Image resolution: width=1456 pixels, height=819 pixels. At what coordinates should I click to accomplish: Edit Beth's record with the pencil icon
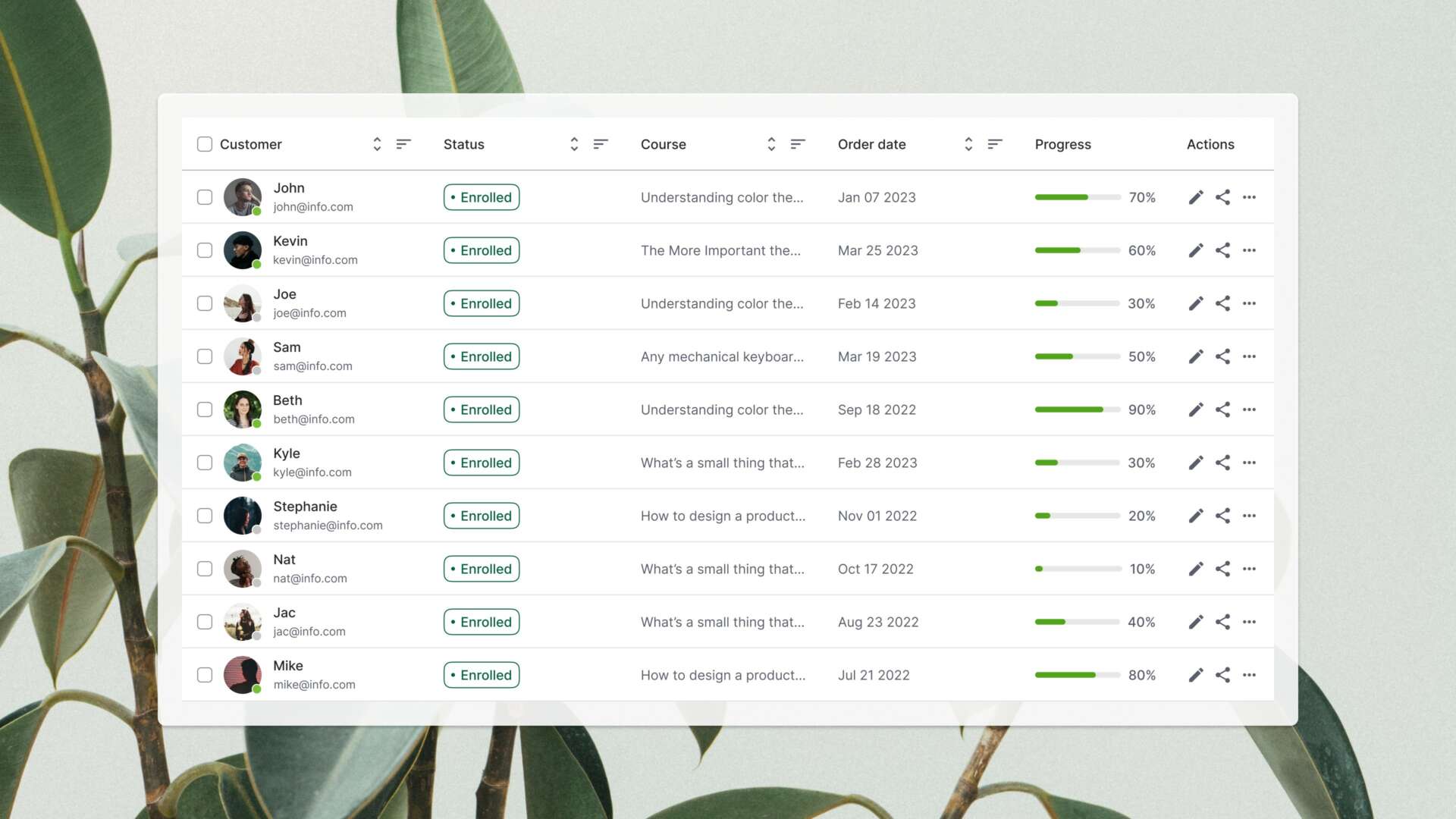1196,409
